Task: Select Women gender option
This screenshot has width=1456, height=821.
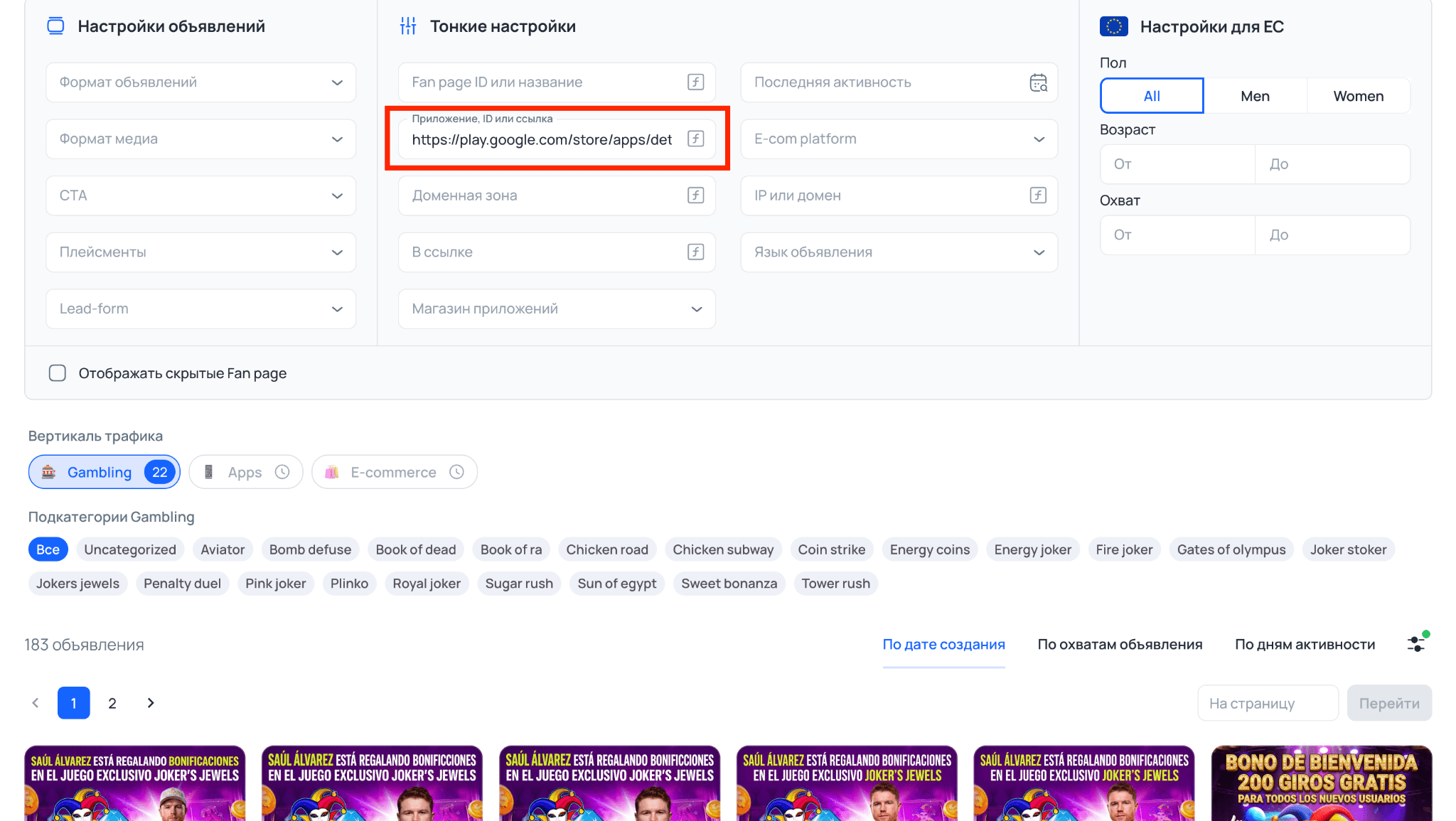Action: 1359,96
